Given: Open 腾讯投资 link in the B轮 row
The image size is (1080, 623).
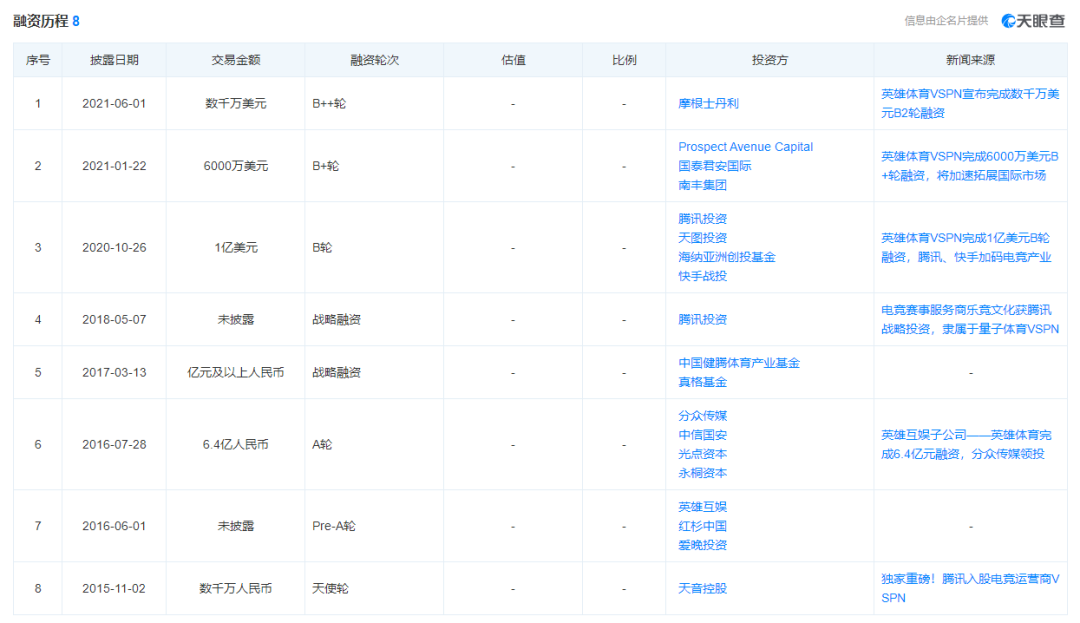Looking at the screenshot, I should tap(702, 219).
